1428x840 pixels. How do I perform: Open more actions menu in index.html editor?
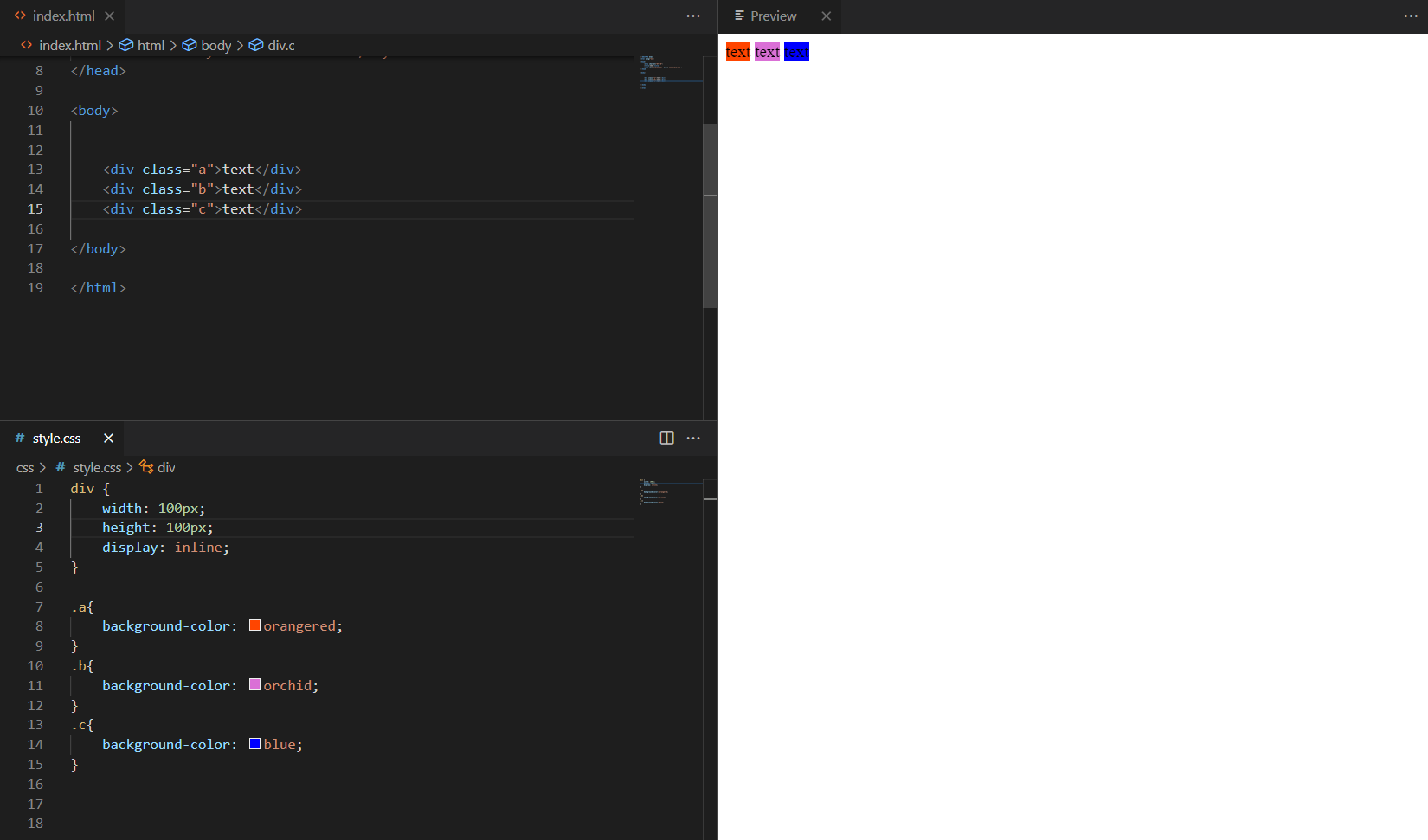(693, 16)
